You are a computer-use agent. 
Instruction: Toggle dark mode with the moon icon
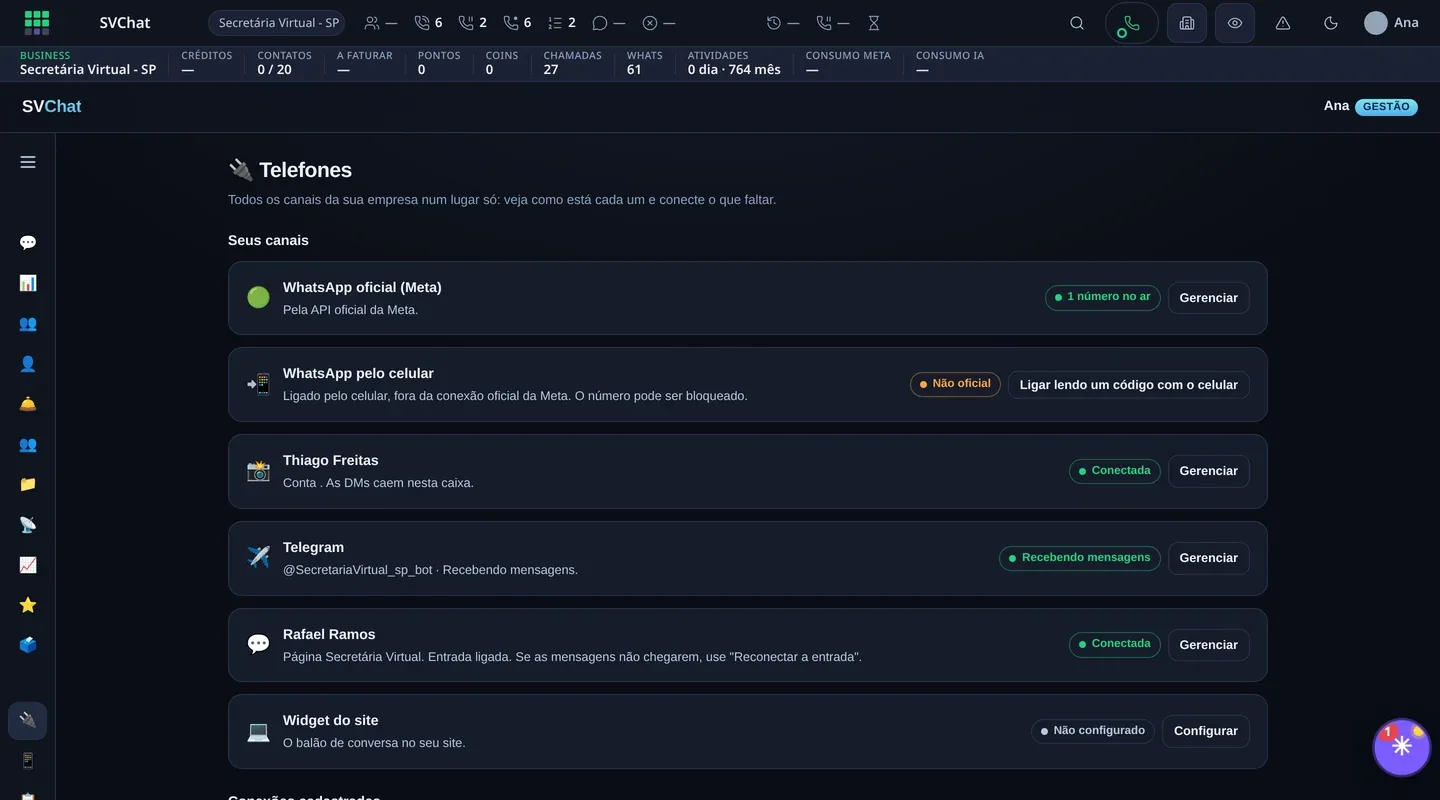pos(1331,23)
